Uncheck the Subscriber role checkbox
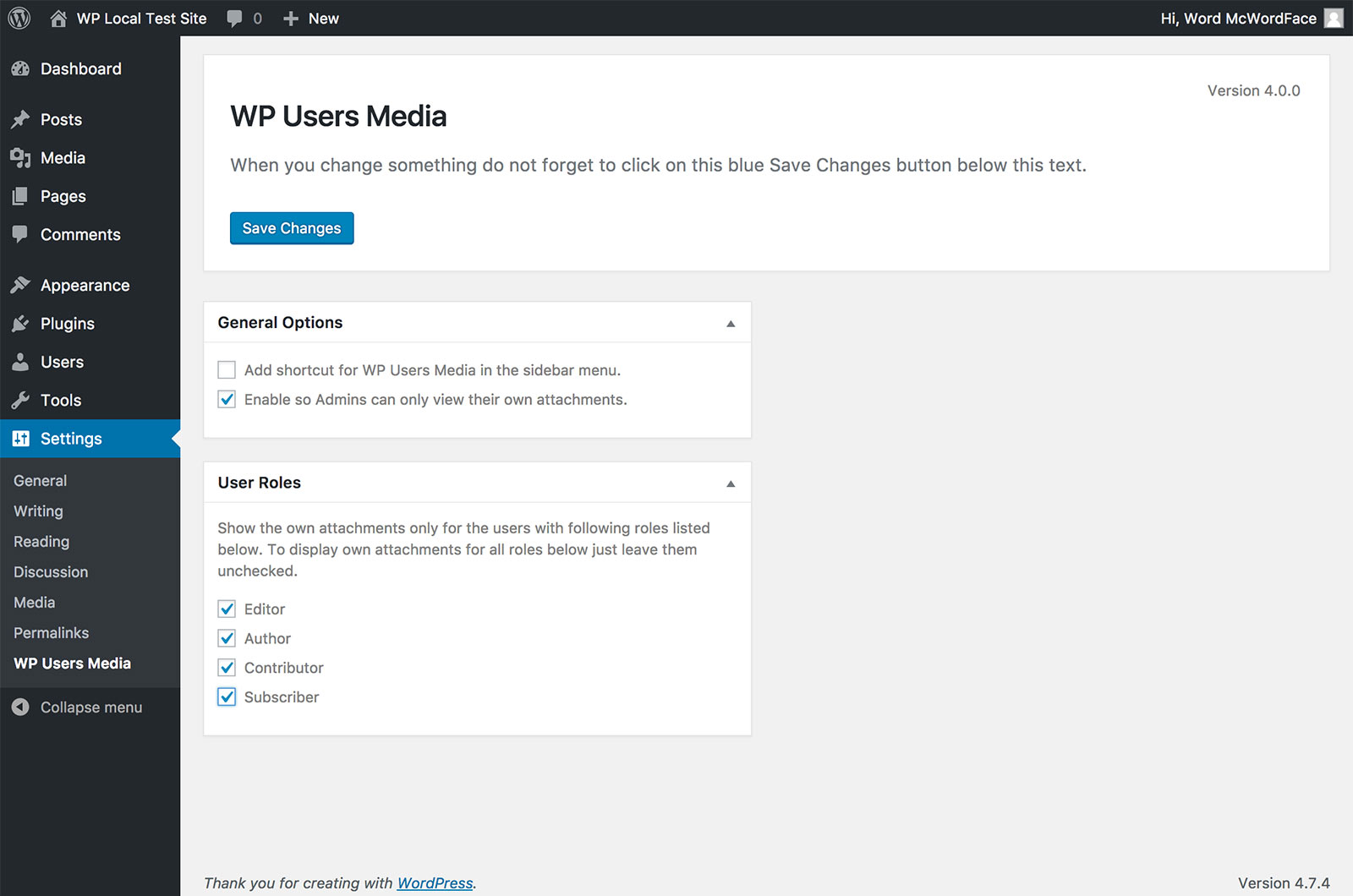Screen dimensions: 1353x896 pos(227,697)
